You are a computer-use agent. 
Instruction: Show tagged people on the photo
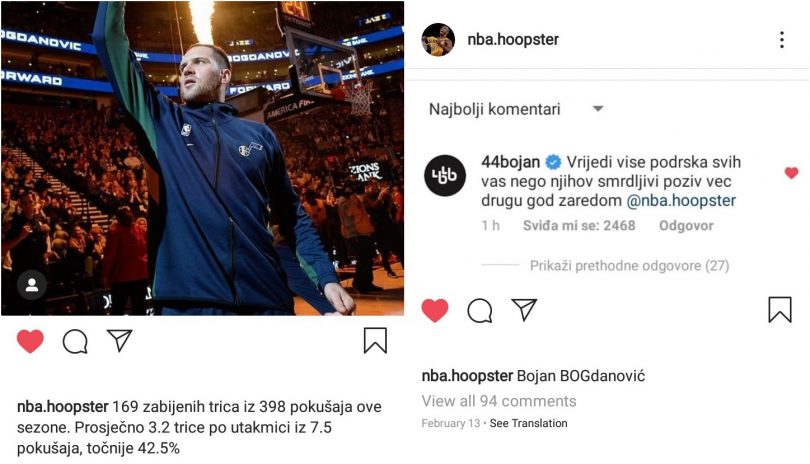(x=32, y=285)
